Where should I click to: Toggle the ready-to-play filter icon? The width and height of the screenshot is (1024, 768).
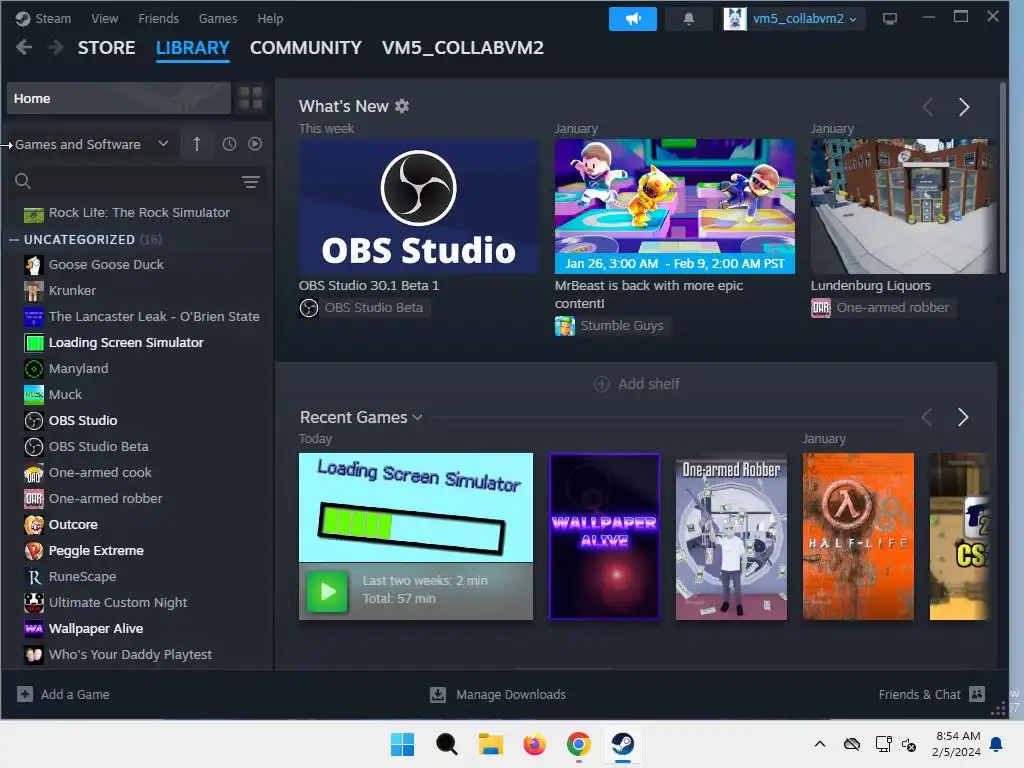tap(255, 144)
